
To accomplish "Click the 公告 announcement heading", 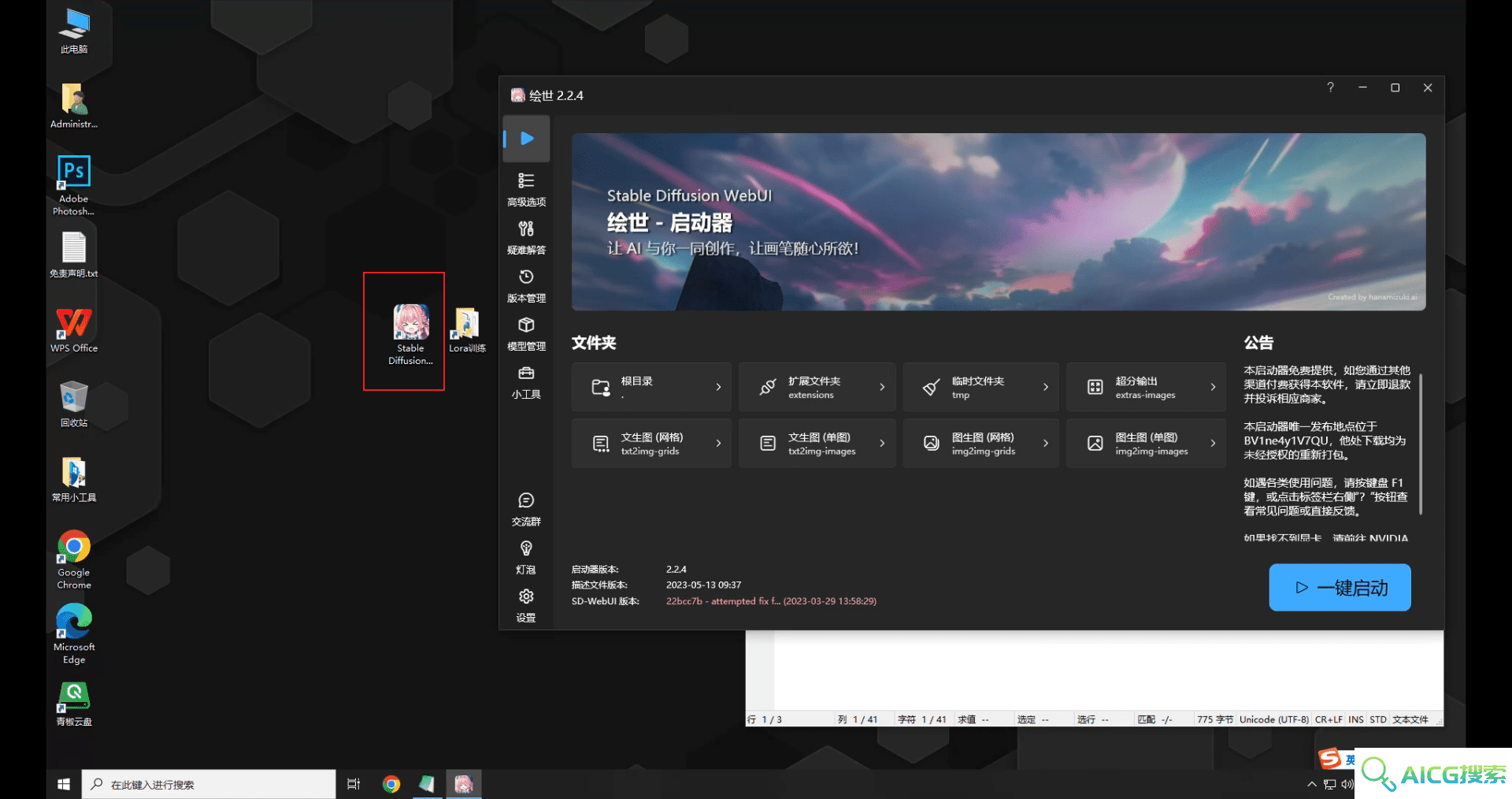I will 1258,343.
